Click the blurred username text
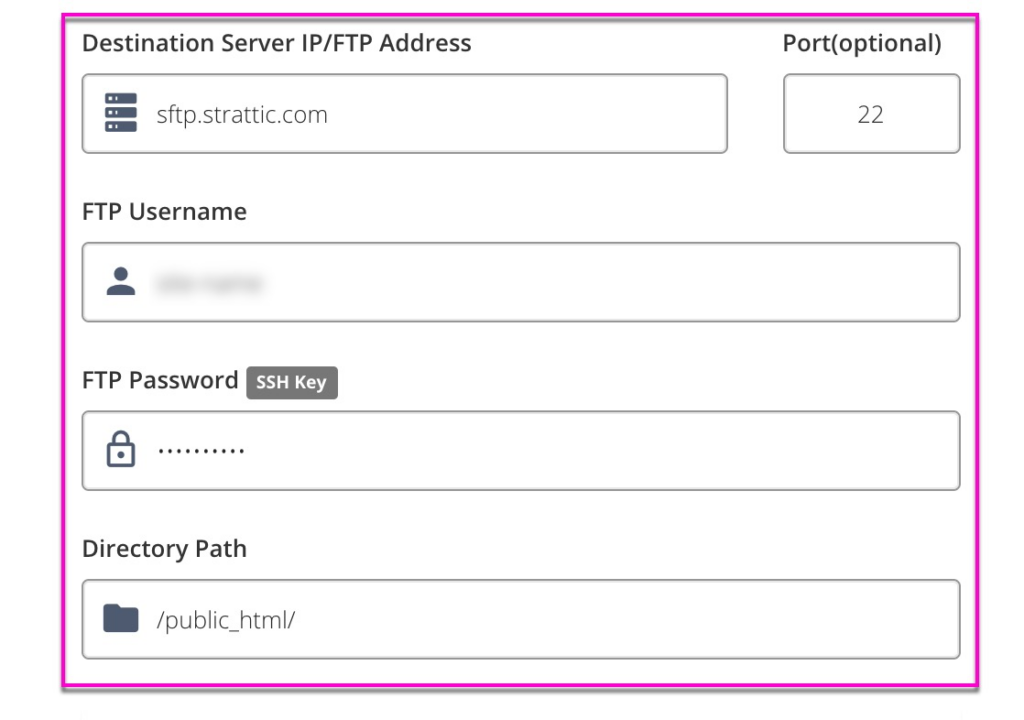This screenshot has width=1024, height=720. pos(210,283)
